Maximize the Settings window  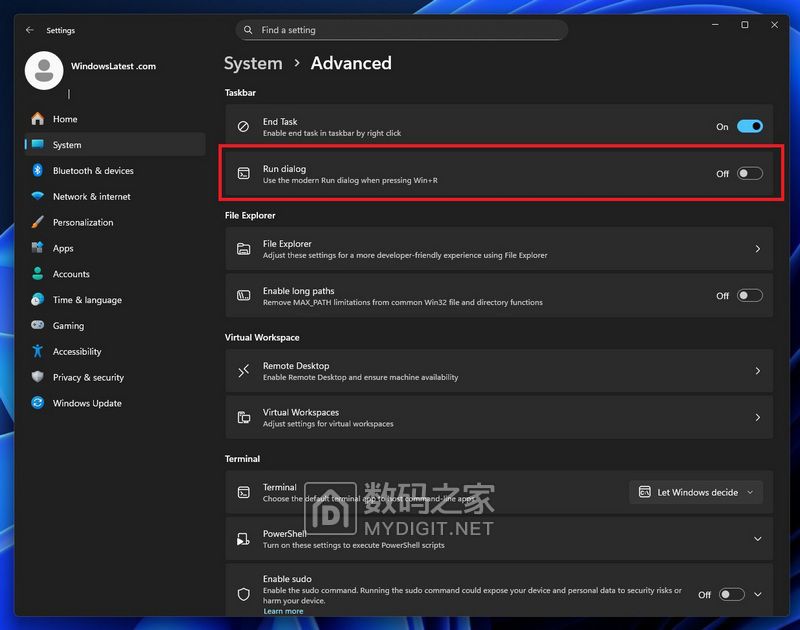[745, 24]
